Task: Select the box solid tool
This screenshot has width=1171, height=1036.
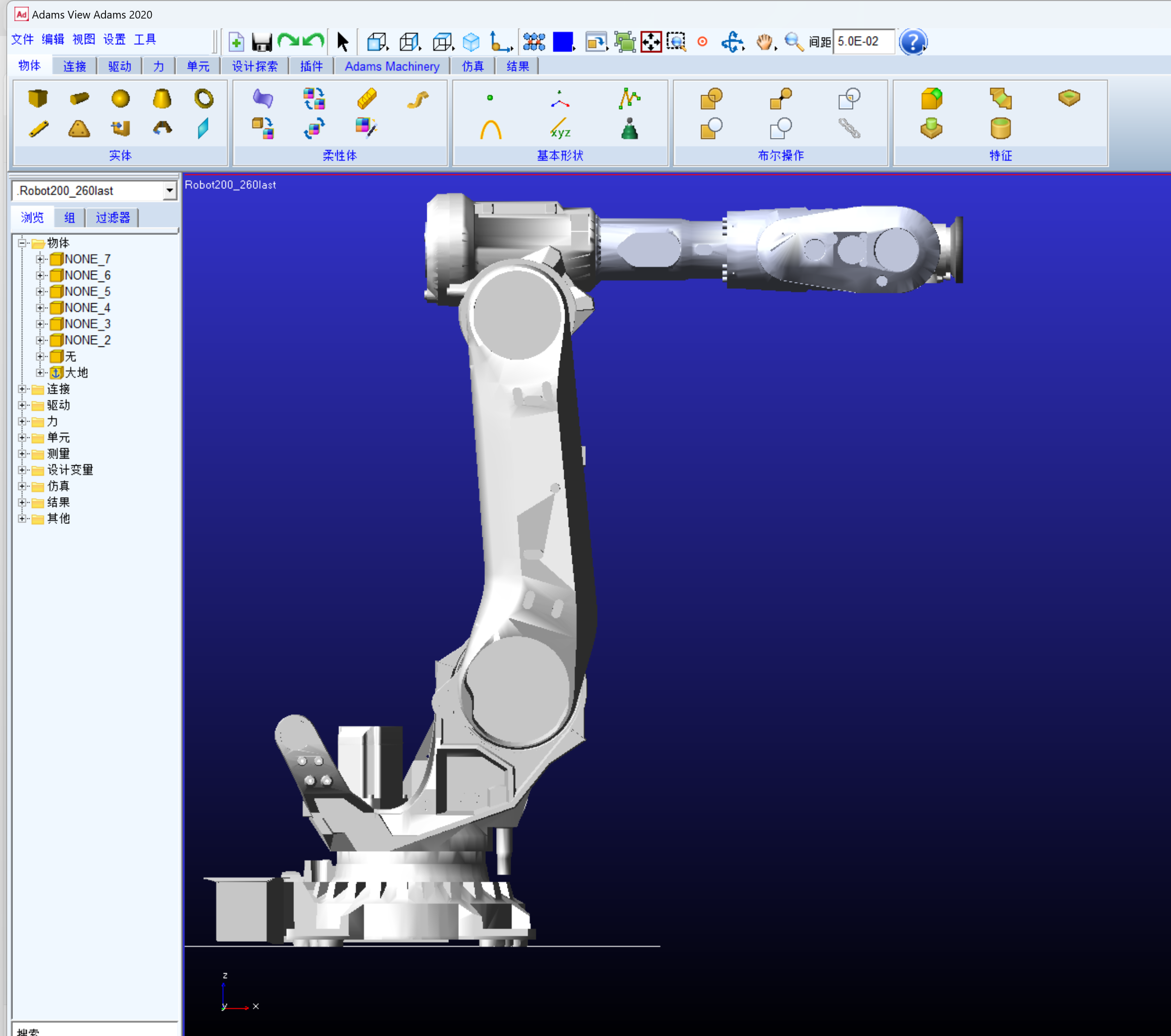Action: (x=38, y=98)
